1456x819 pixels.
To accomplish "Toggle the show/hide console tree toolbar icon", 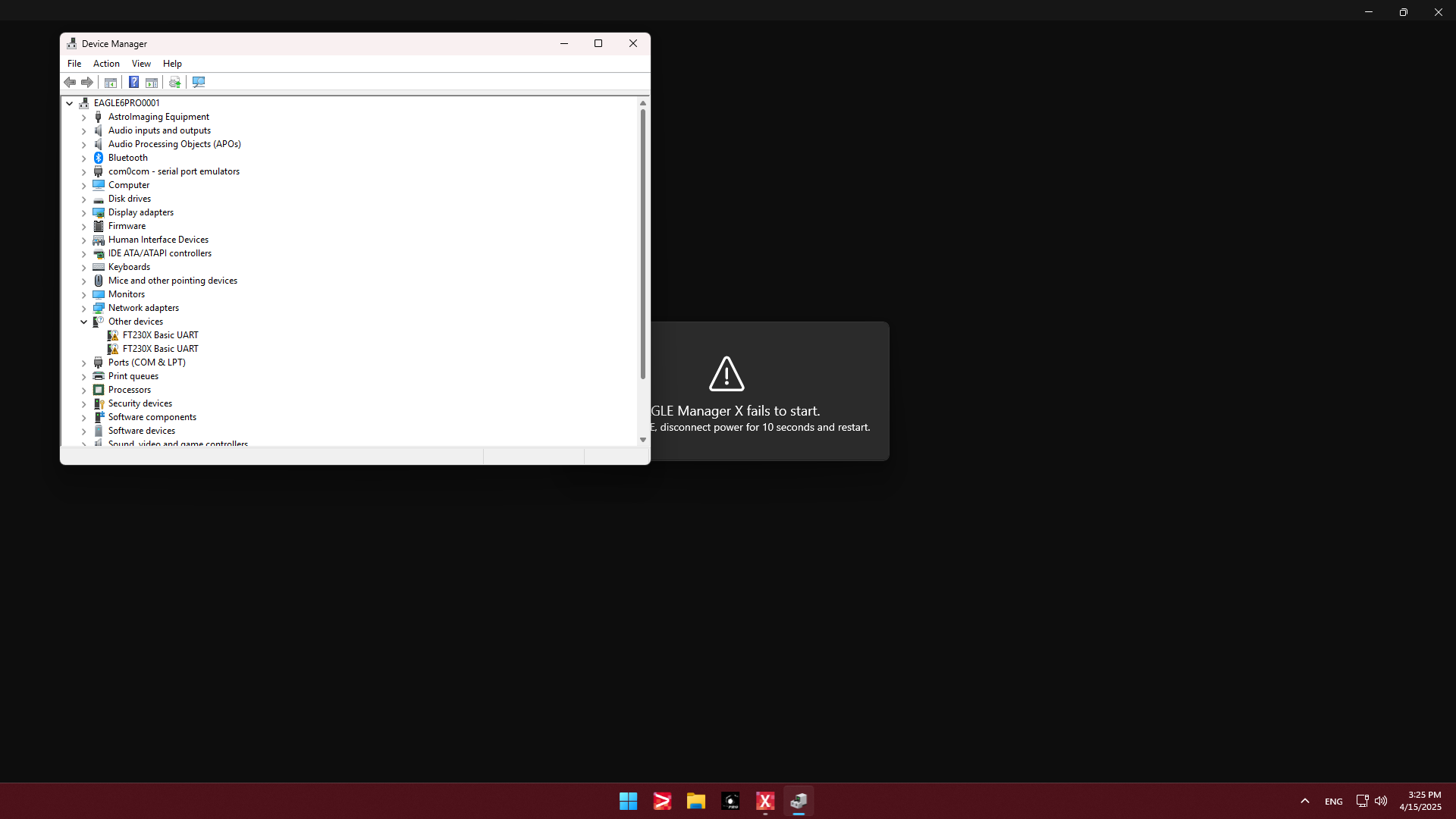I will point(111,82).
